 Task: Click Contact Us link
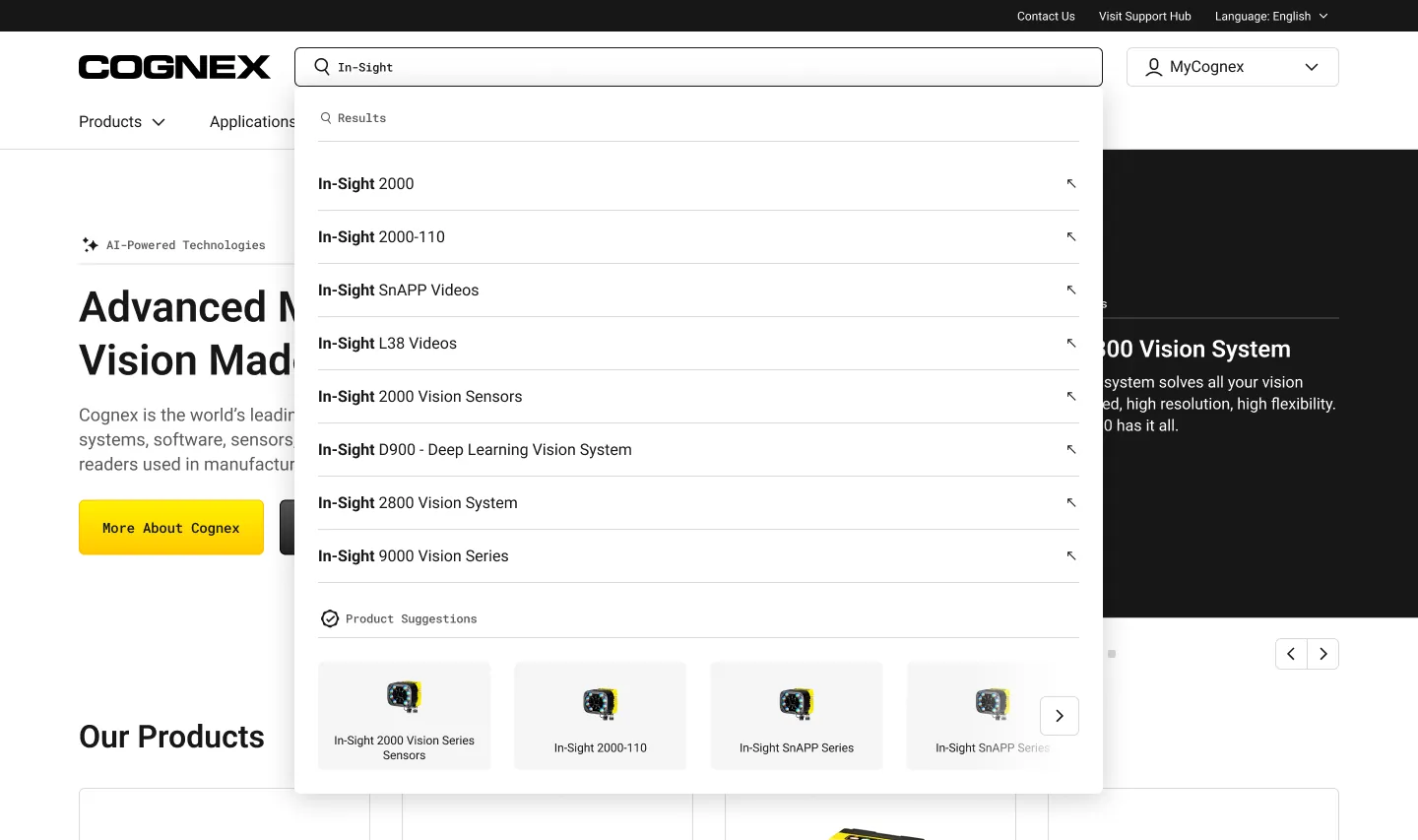coord(1046,16)
